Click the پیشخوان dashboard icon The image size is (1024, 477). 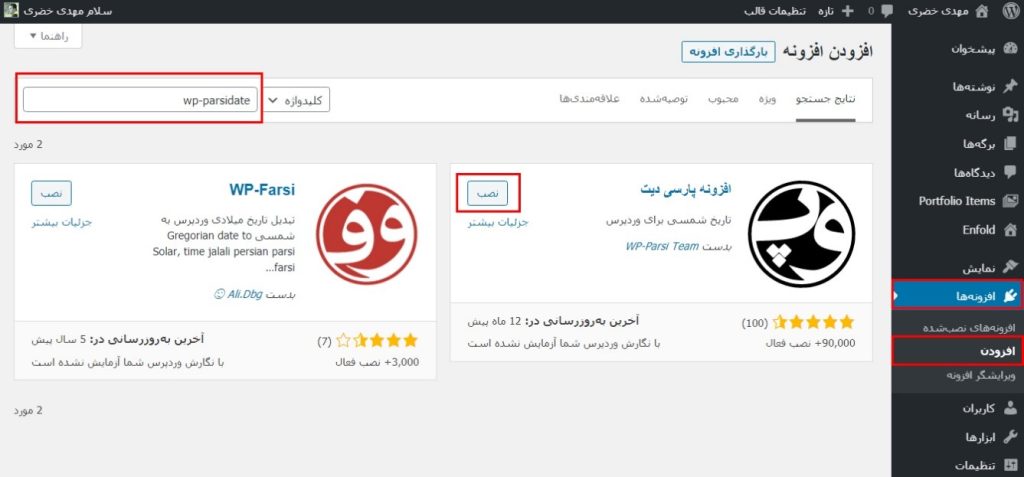coord(1010,50)
